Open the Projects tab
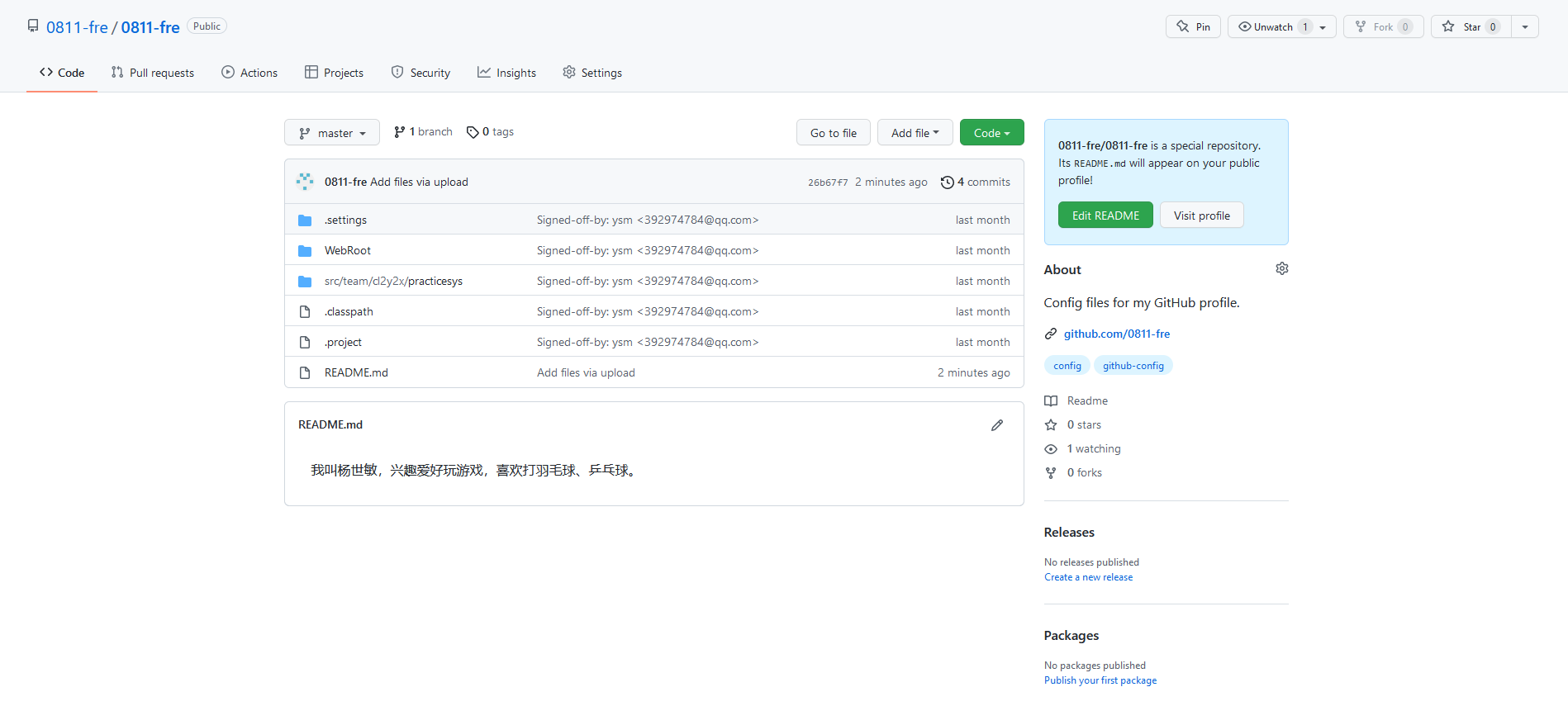Screen dimensions: 1568x706 (334, 73)
